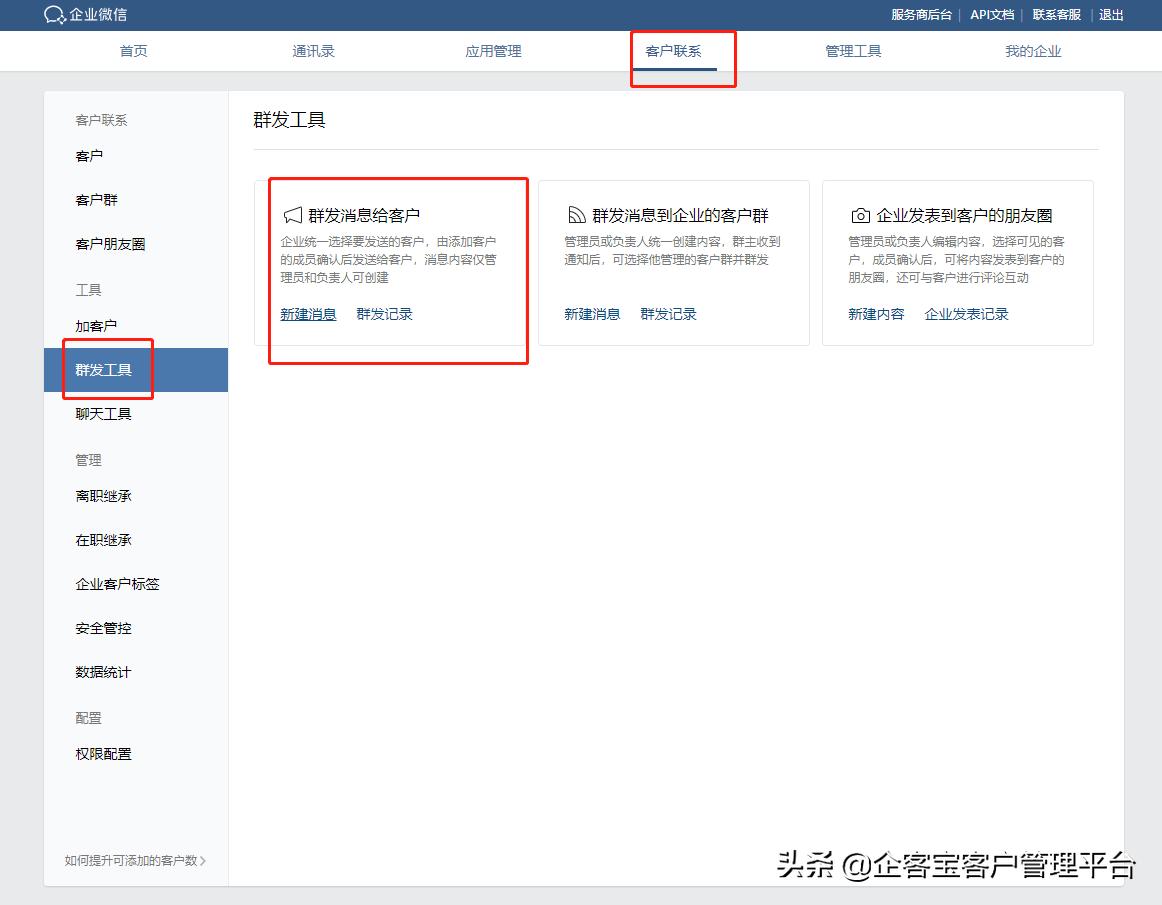Viewport: 1162px width, 905px height.
Task: Open the API文档 page
Action: [991, 15]
